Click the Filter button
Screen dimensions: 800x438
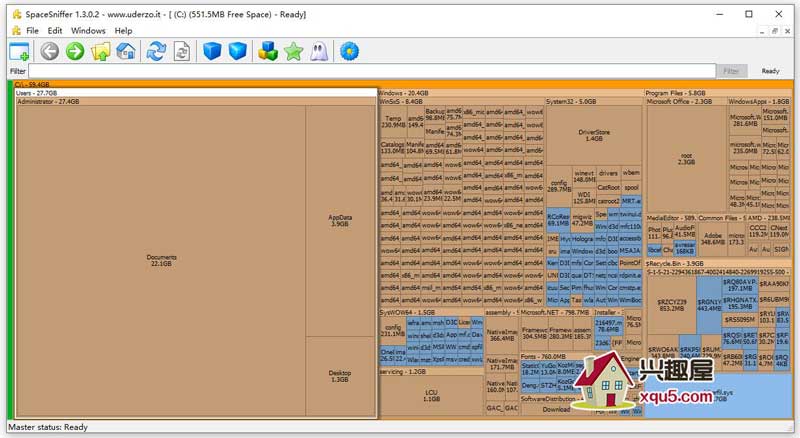pyautogui.click(x=732, y=71)
